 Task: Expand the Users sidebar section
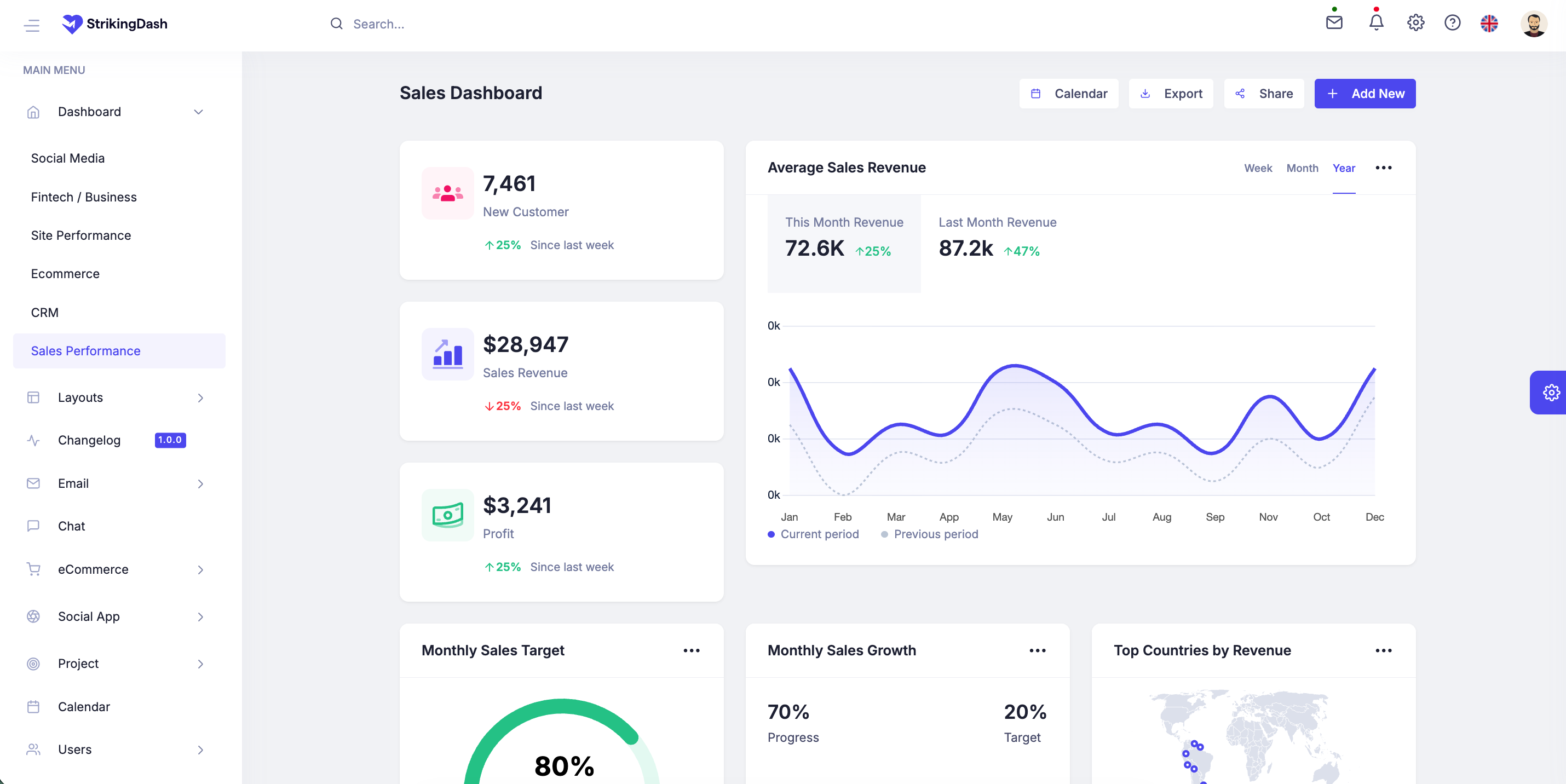point(75,750)
